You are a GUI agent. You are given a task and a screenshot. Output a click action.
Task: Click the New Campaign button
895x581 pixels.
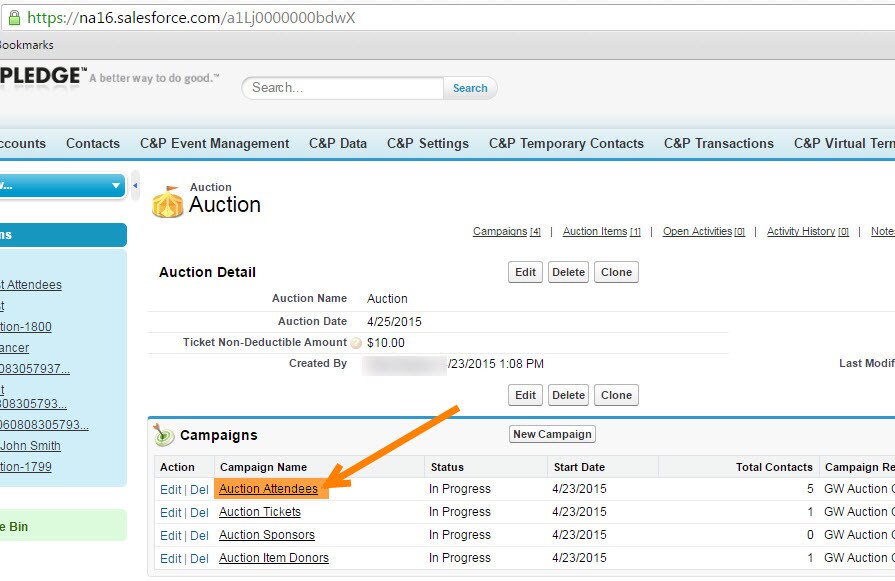552,434
